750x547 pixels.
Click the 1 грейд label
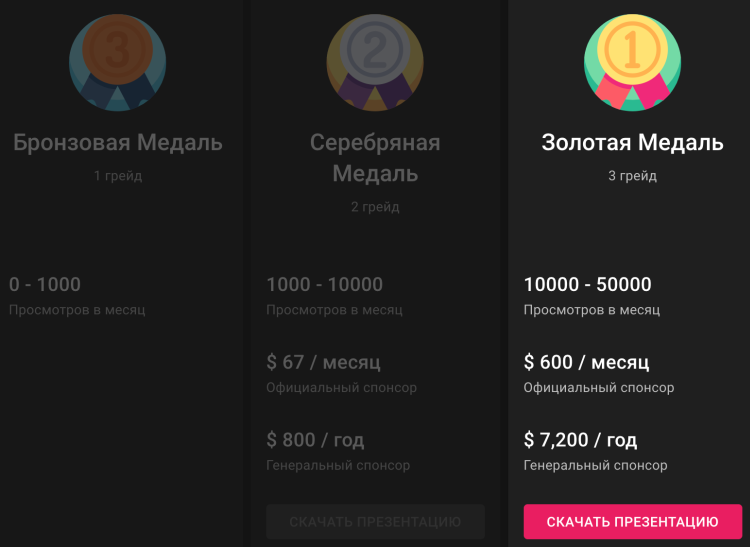(118, 176)
